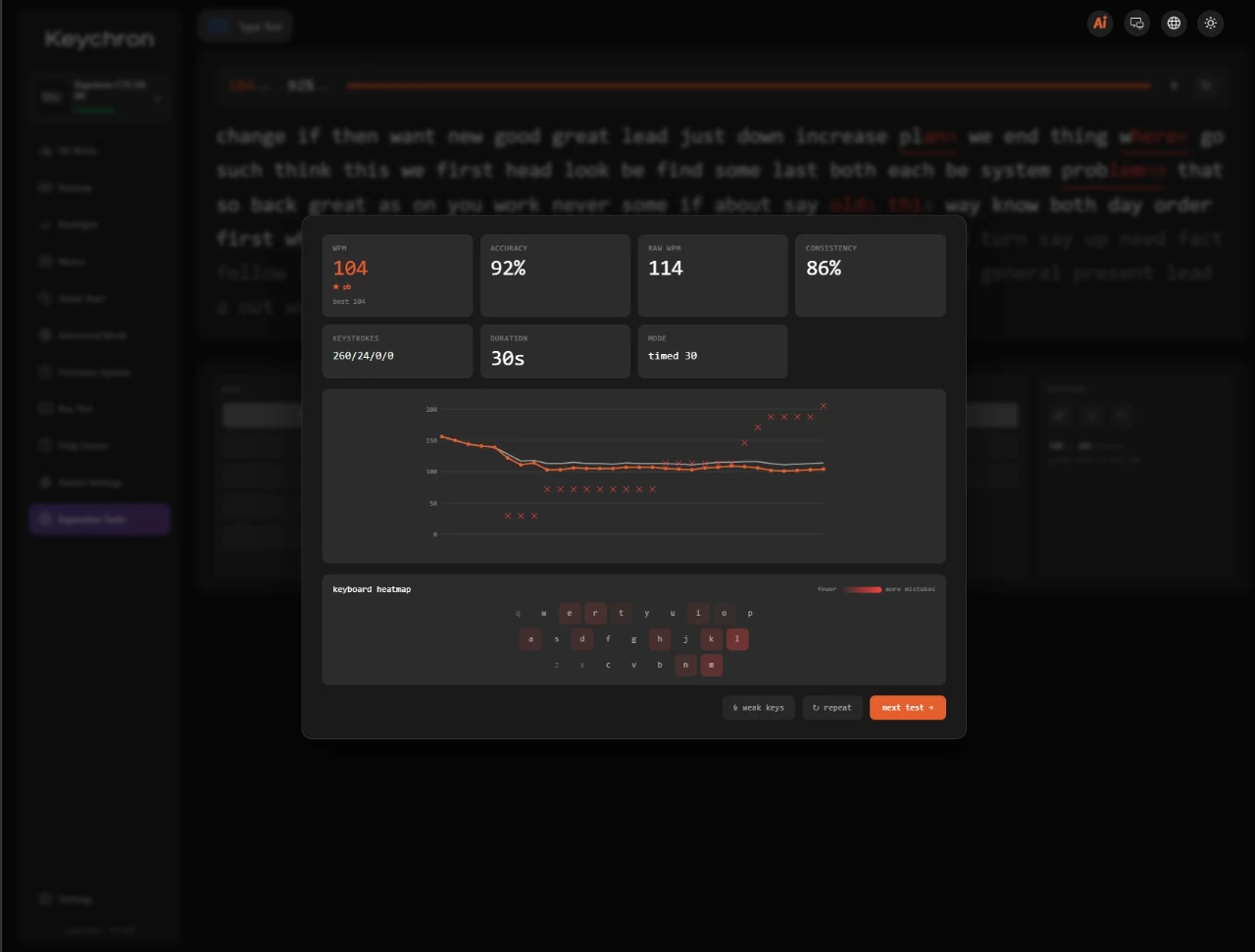Click the highlighted purple sidebar menu item
The width and height of the screenshot is (1255, 952).
[x=99, y=520]
